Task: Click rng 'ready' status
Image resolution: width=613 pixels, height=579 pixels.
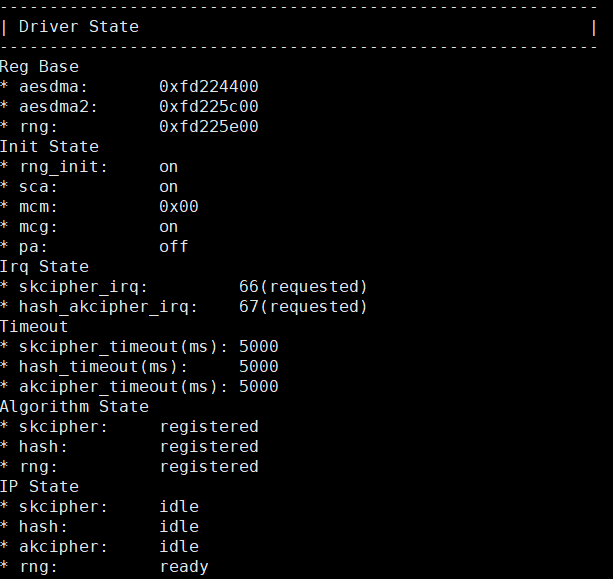Action: 184,567
